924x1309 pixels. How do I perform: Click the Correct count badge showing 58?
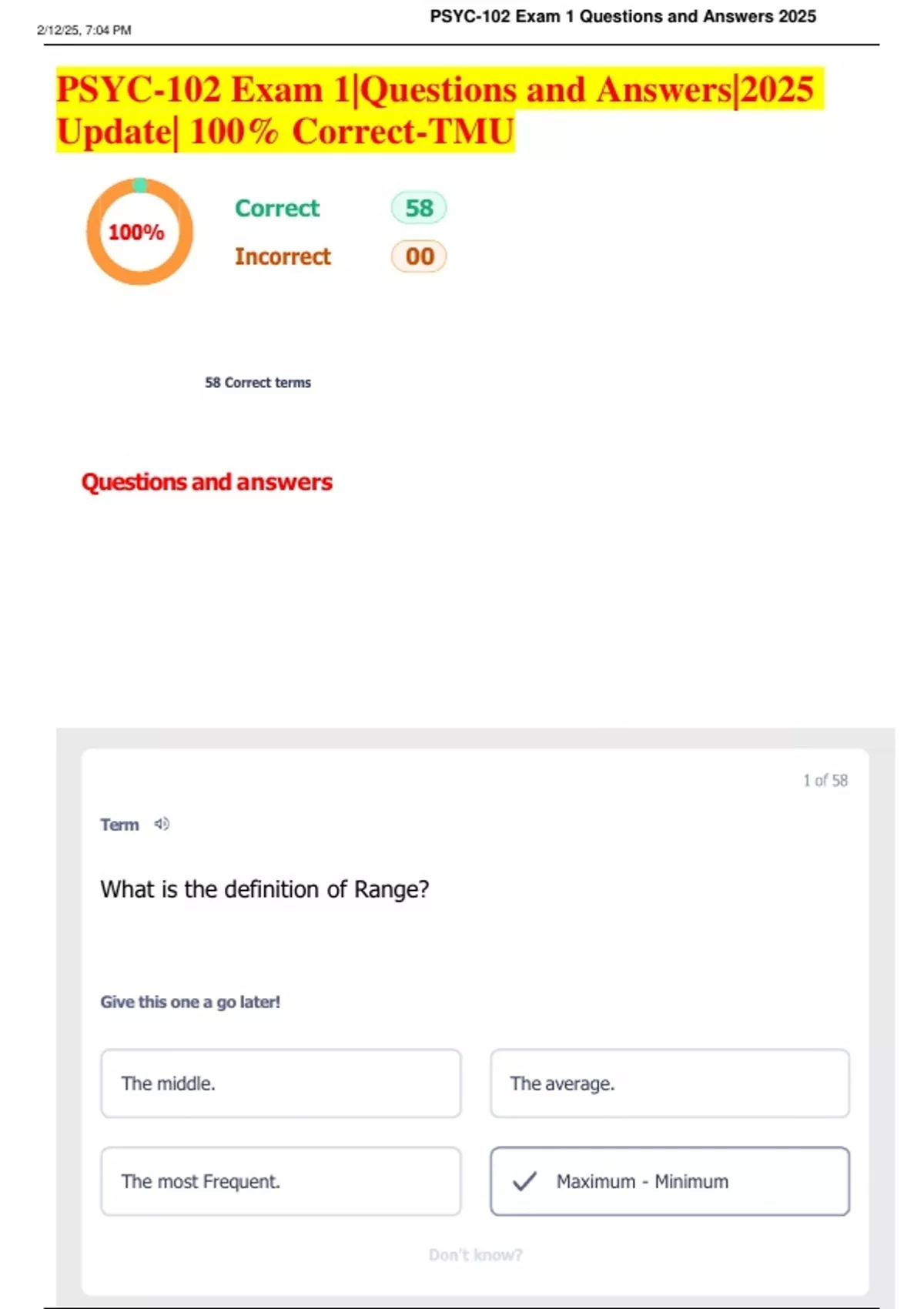point(419,208)
